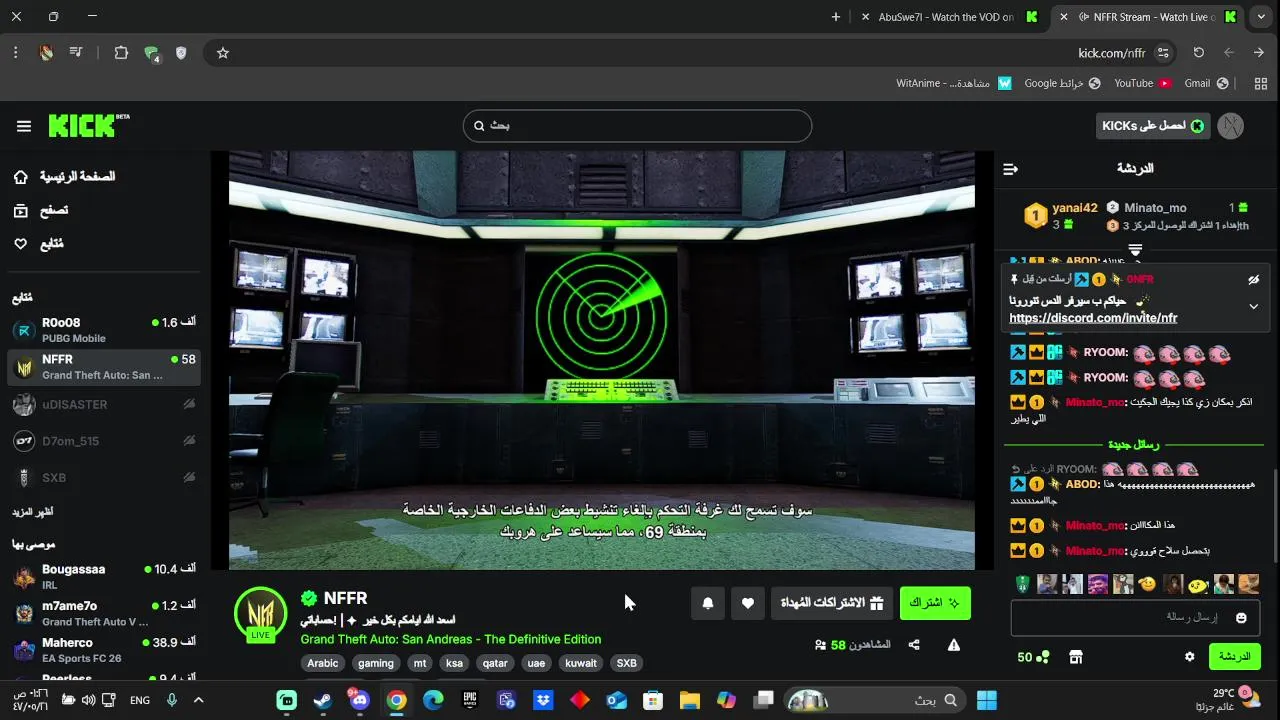Select SXB offline channel
1280x720 pixels.
[104, 478]
